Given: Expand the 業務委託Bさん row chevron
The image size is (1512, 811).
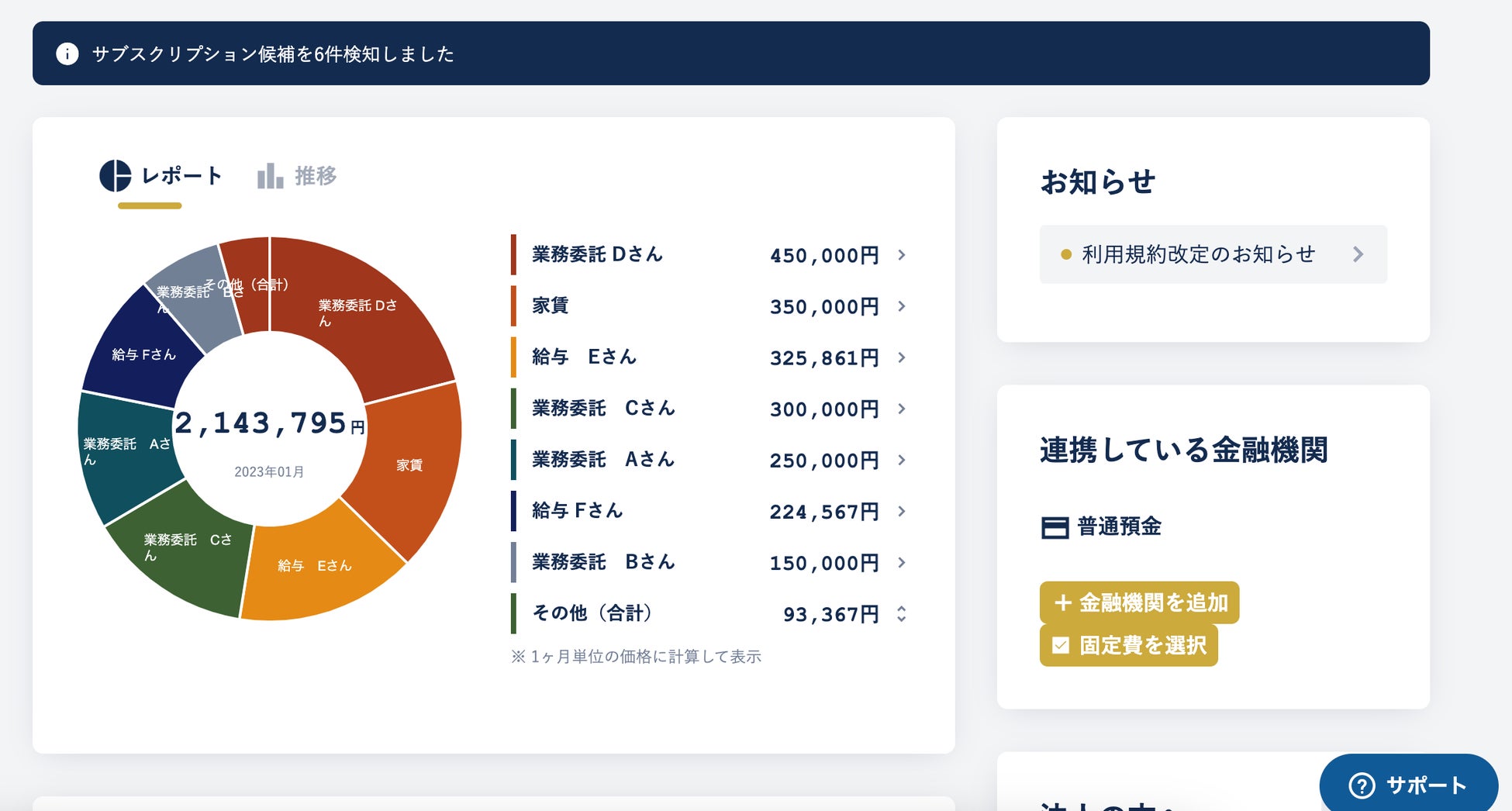Looking at the screenshot, I should 900,563.
